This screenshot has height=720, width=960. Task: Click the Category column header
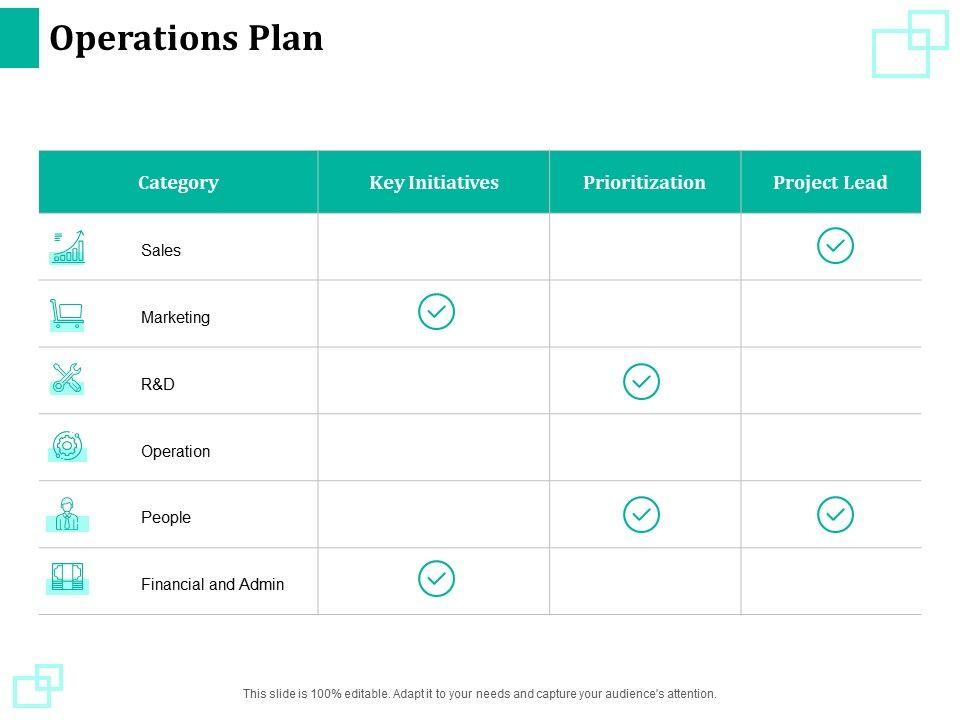178,182
